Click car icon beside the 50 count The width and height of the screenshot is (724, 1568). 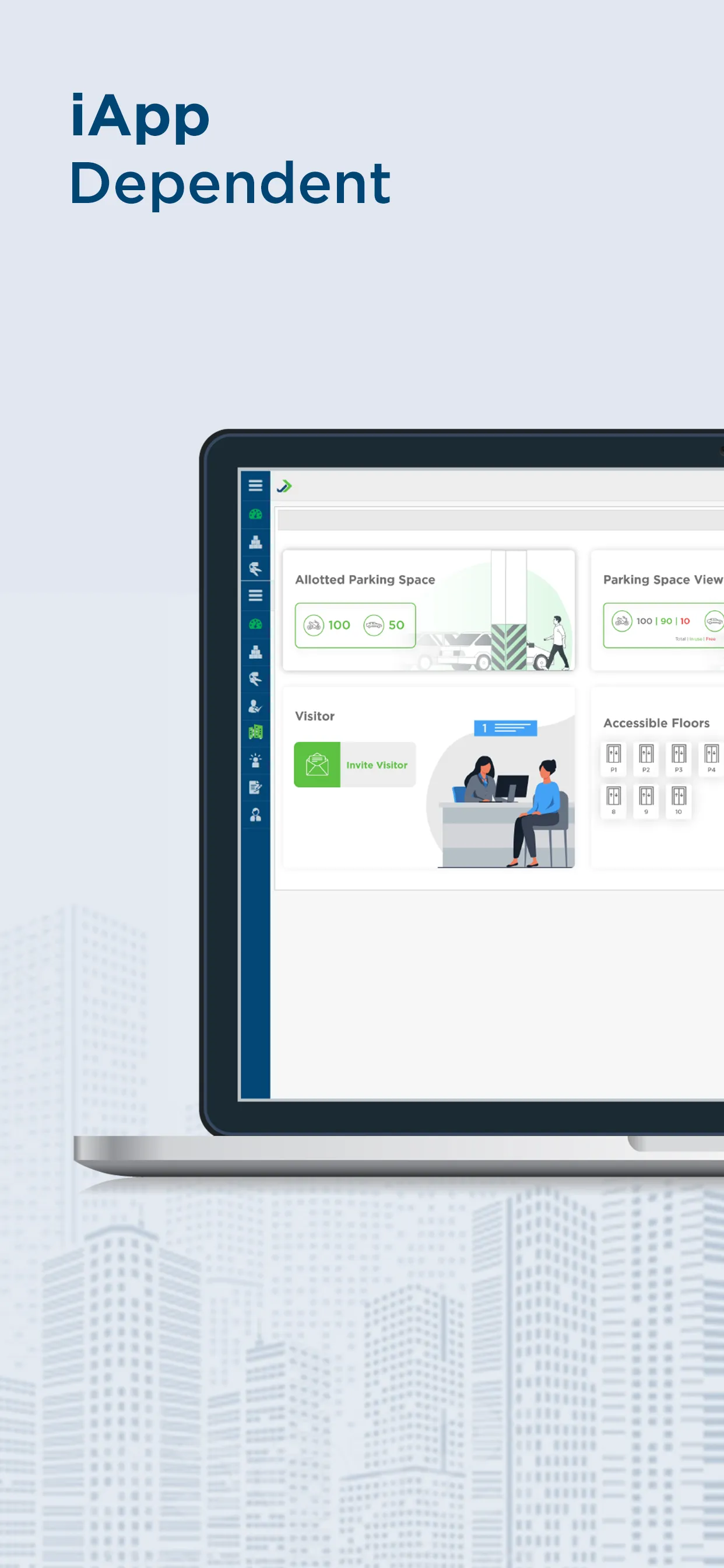coord(374,625)
